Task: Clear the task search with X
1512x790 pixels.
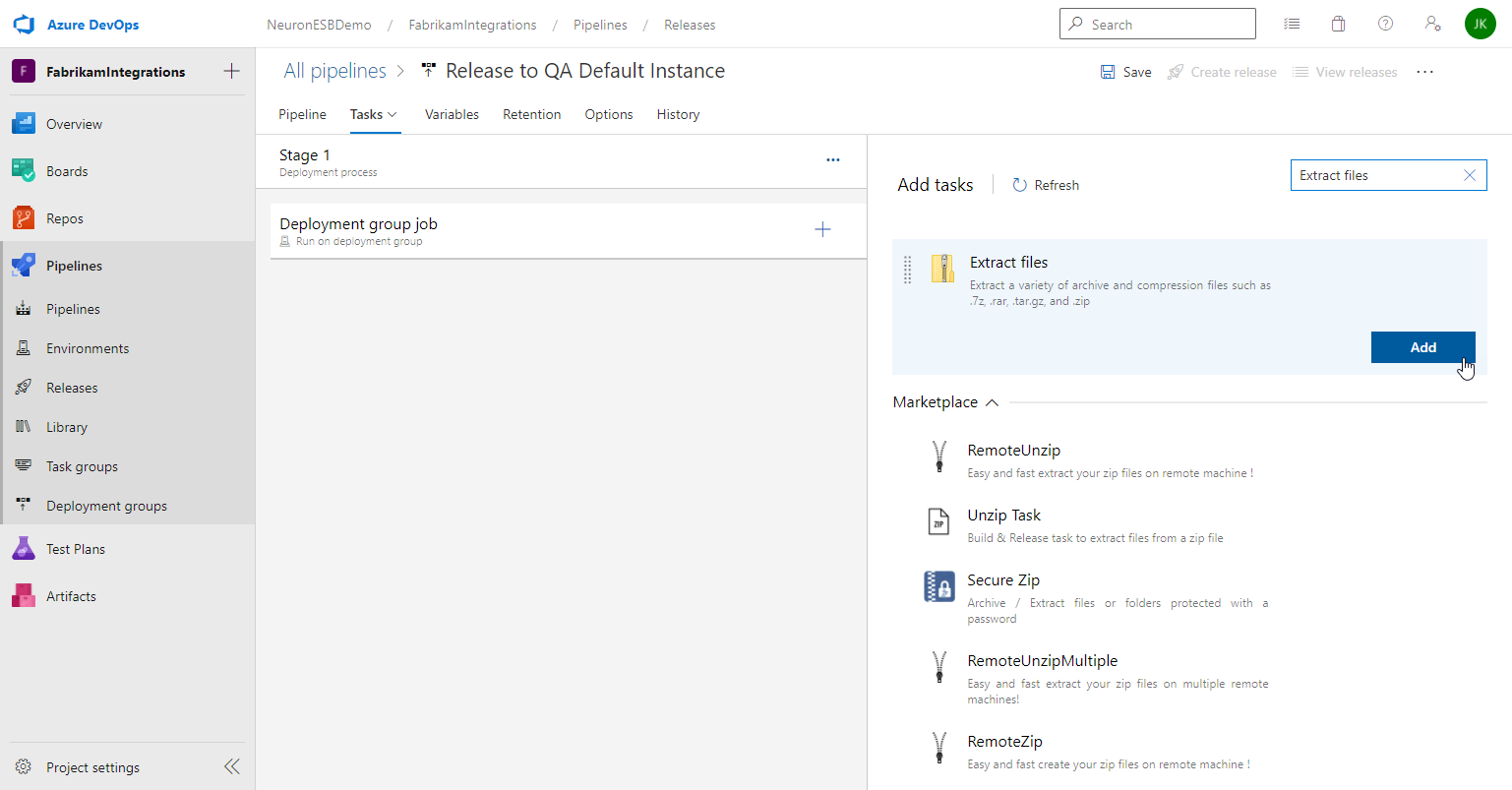Action: [1470, 175]
